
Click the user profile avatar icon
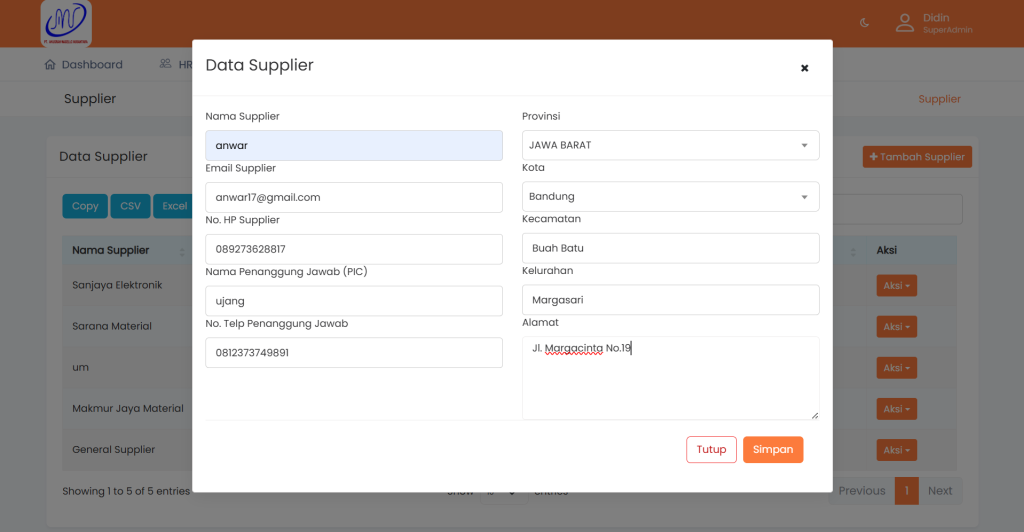[x=904, y=23]
